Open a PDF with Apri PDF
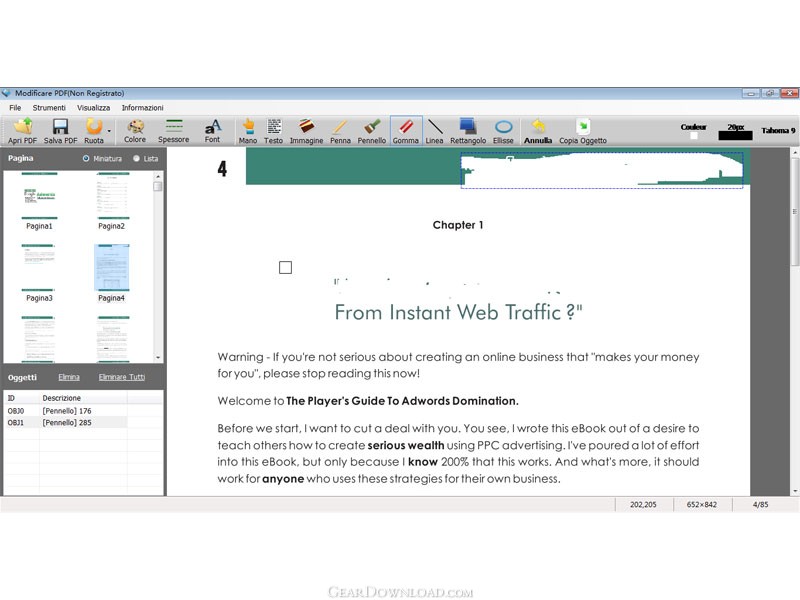Viewport: 800px width, 600px height. [22, 131]
